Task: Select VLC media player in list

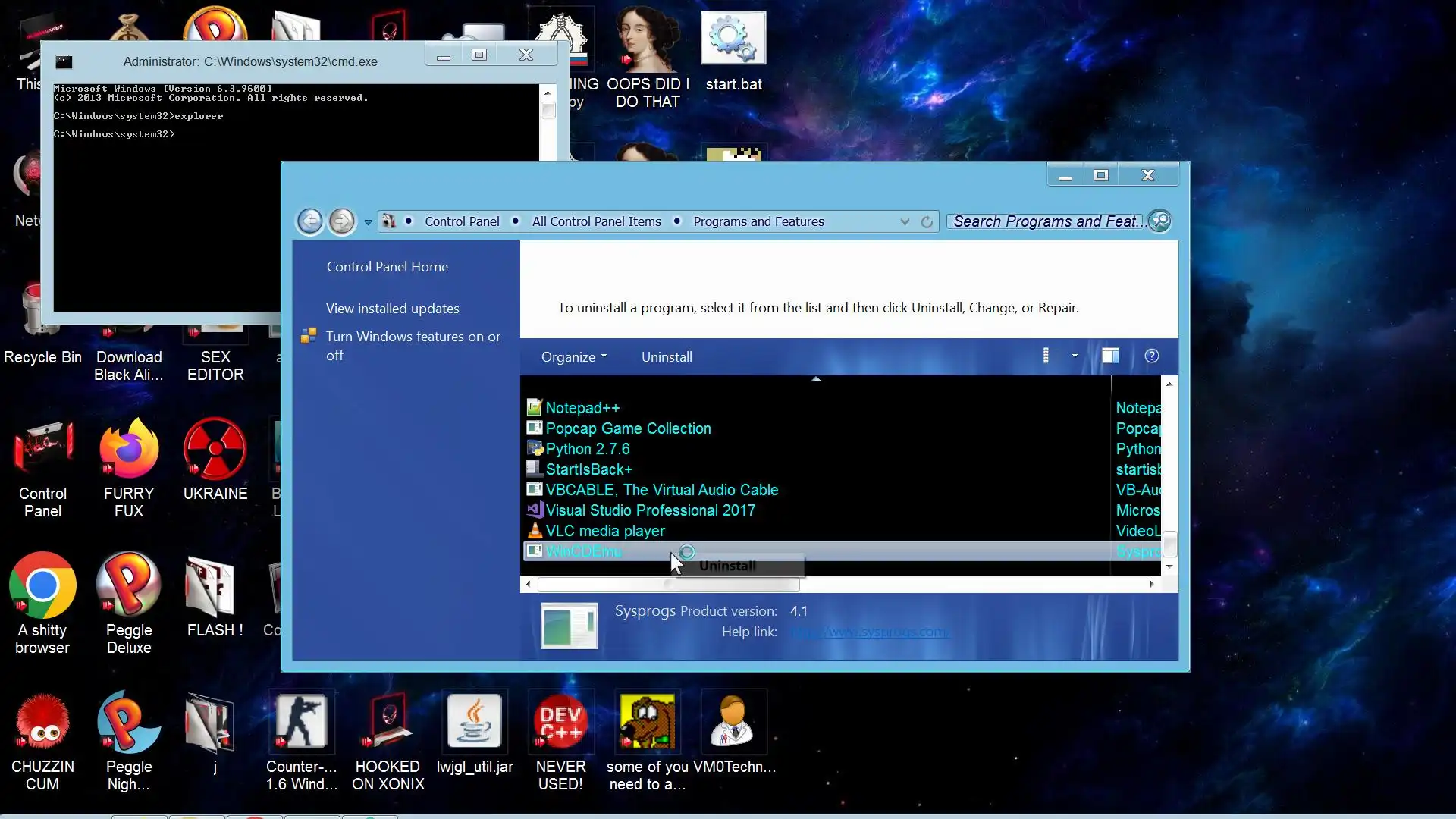Action: [604, 531]
